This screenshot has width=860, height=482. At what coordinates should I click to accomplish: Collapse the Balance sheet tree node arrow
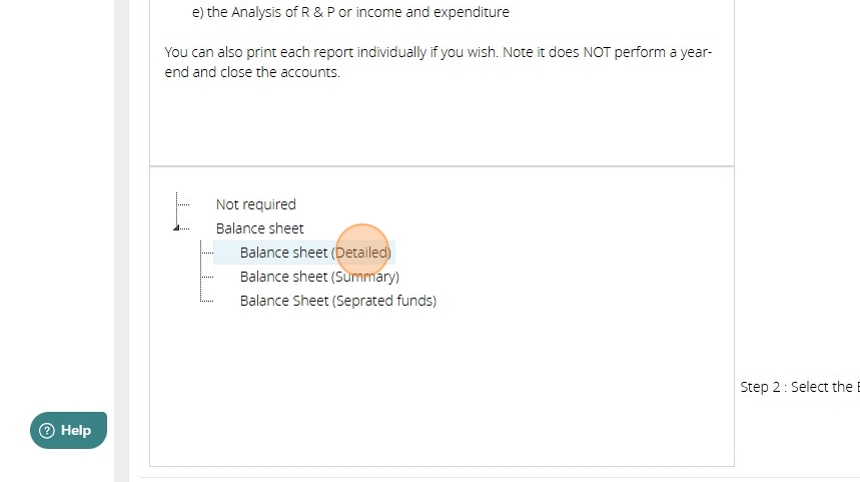pyautogui.click(x=176, y=228)
